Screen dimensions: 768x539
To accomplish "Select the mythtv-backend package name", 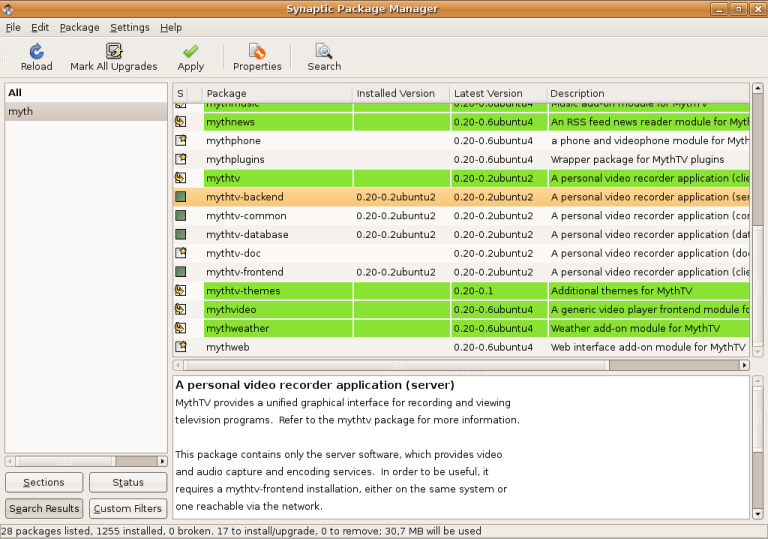I will coord(244,197).
